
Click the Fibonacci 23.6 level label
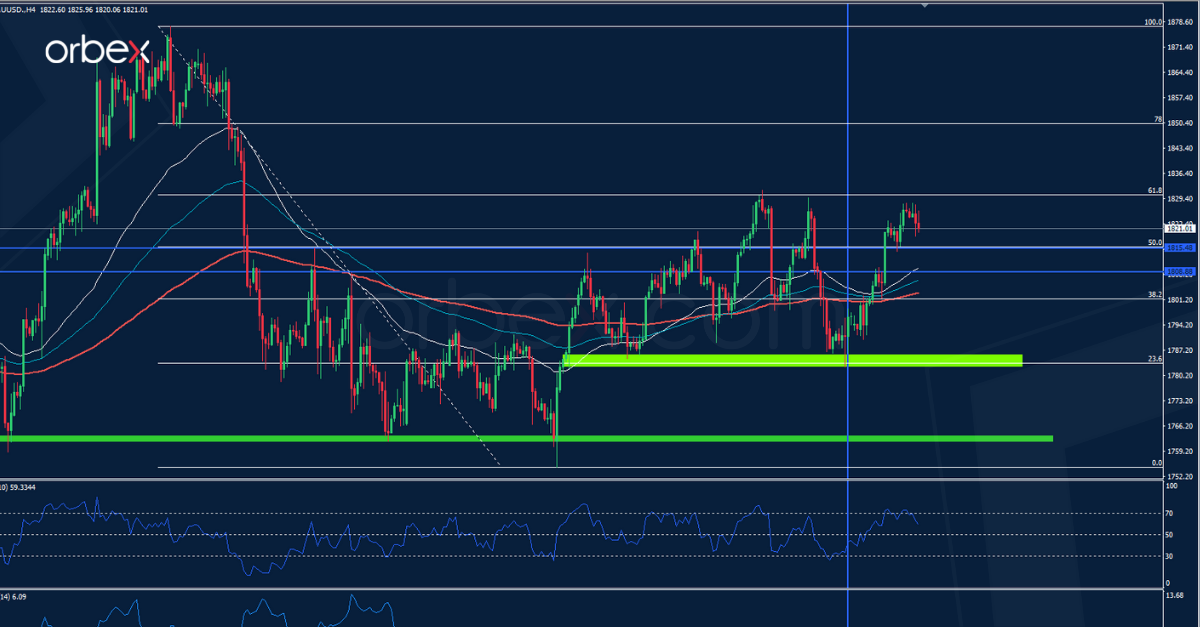[1154, 359]
